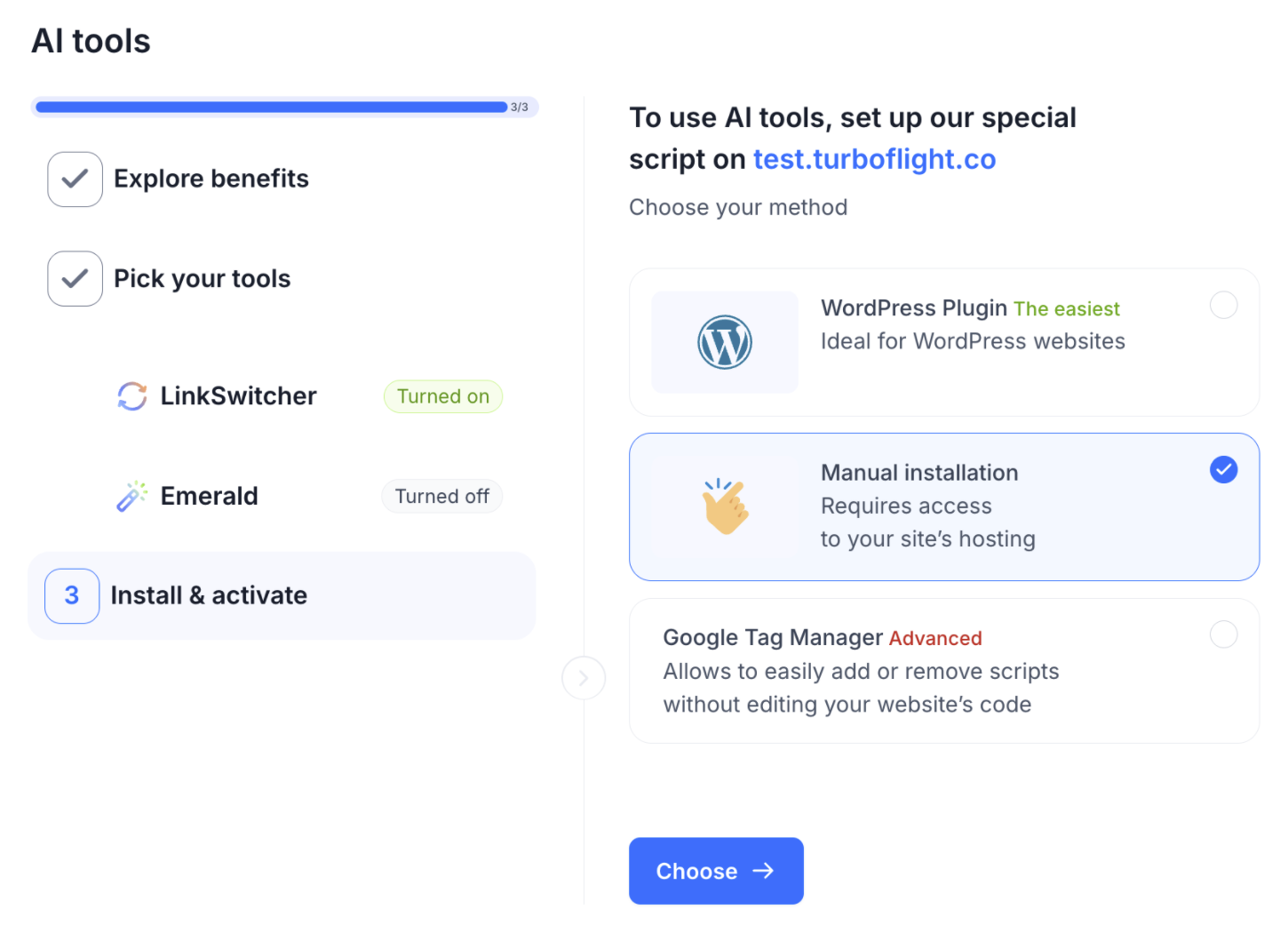
Task: Select the Manual installation radio button
Action: tap(1223, 469)
